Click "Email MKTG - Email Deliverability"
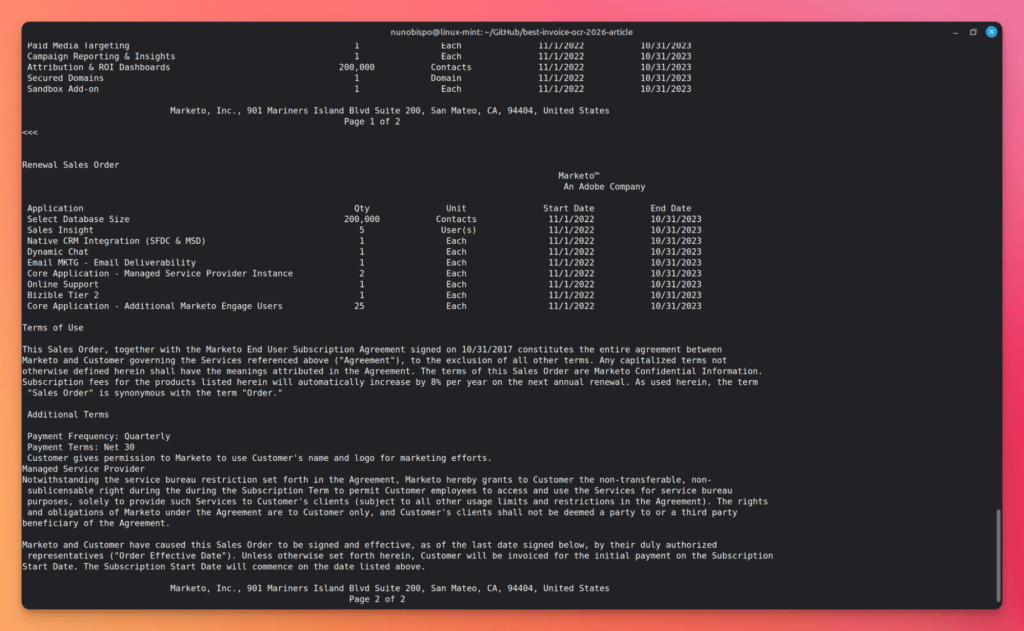 coord(111,263)
